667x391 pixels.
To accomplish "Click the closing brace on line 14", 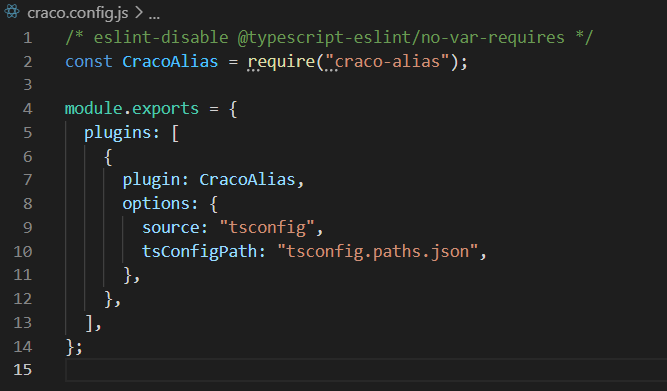I will (x=70, y=347).
